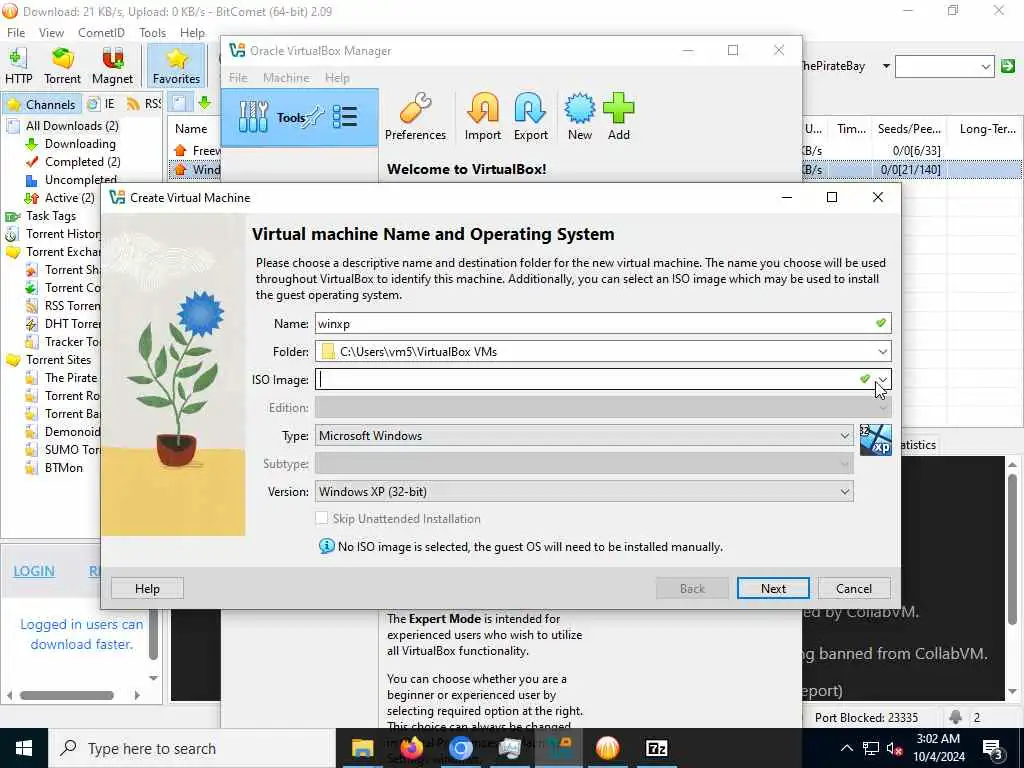Open the 7-Zip taskbar icon
This screenshot has height=768, width=1024.
tap(656, 748)
